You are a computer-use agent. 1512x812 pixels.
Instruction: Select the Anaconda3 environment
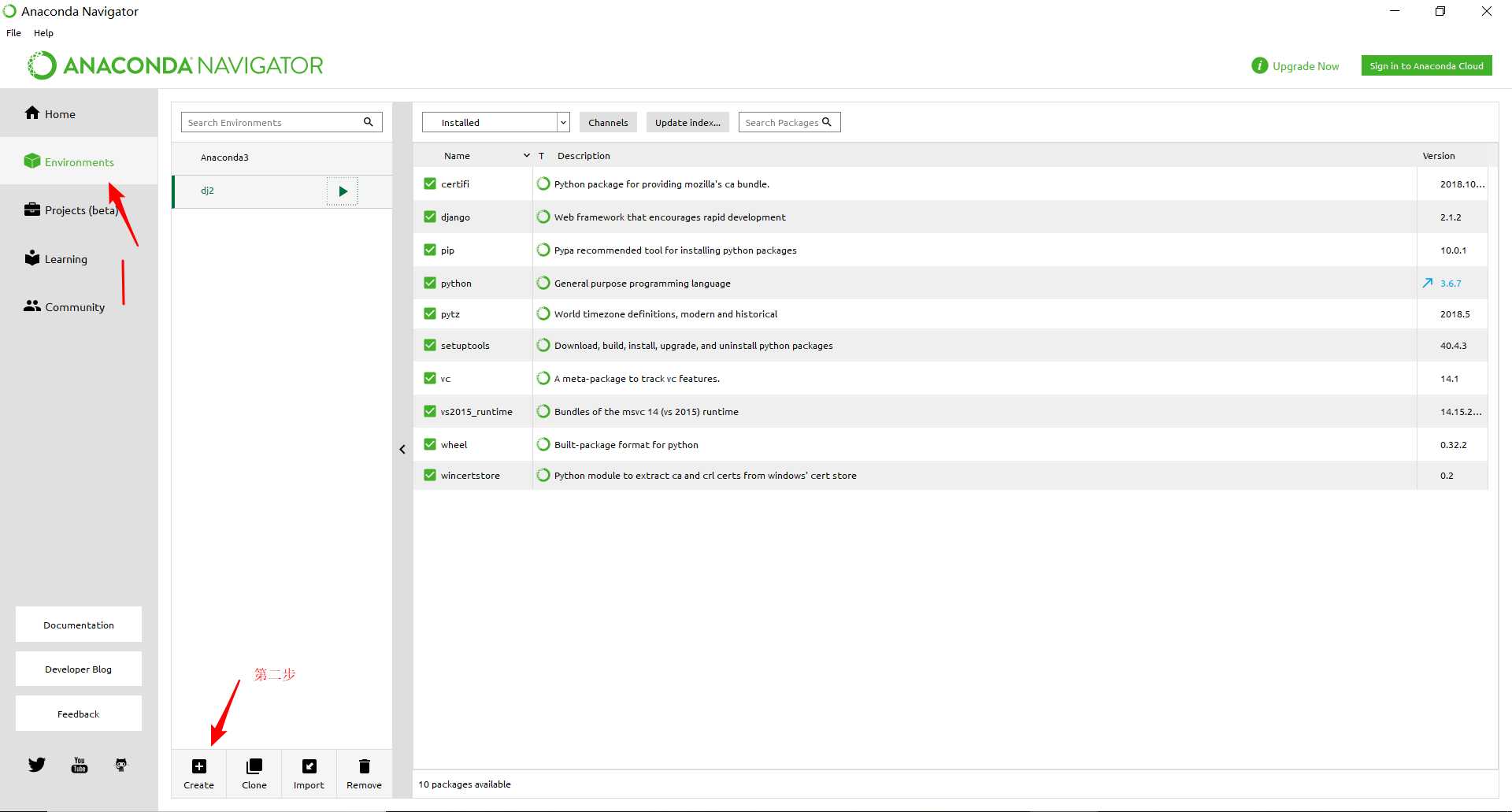coord(282,158)
